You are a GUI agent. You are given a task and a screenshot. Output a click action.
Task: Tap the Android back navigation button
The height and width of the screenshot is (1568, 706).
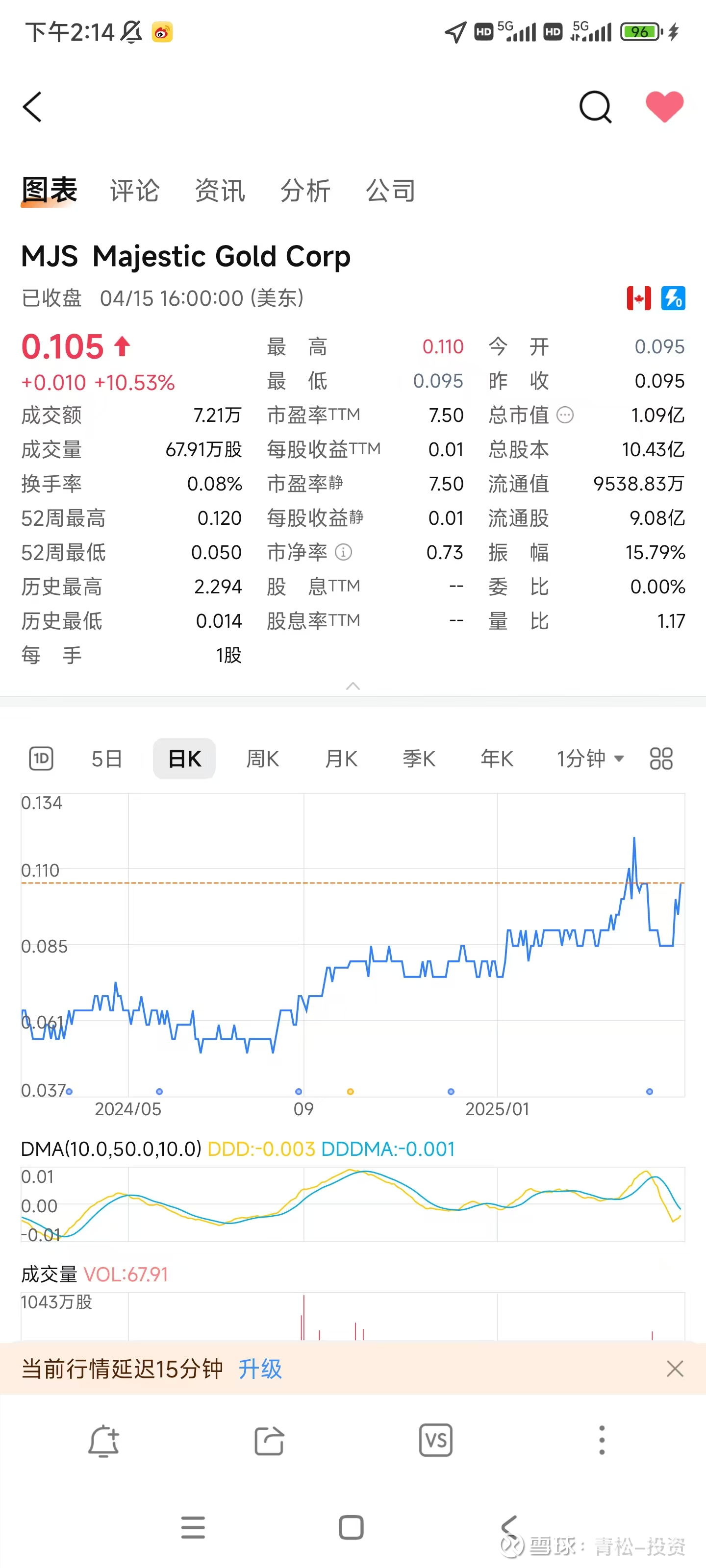click(x=508, y=1527)
